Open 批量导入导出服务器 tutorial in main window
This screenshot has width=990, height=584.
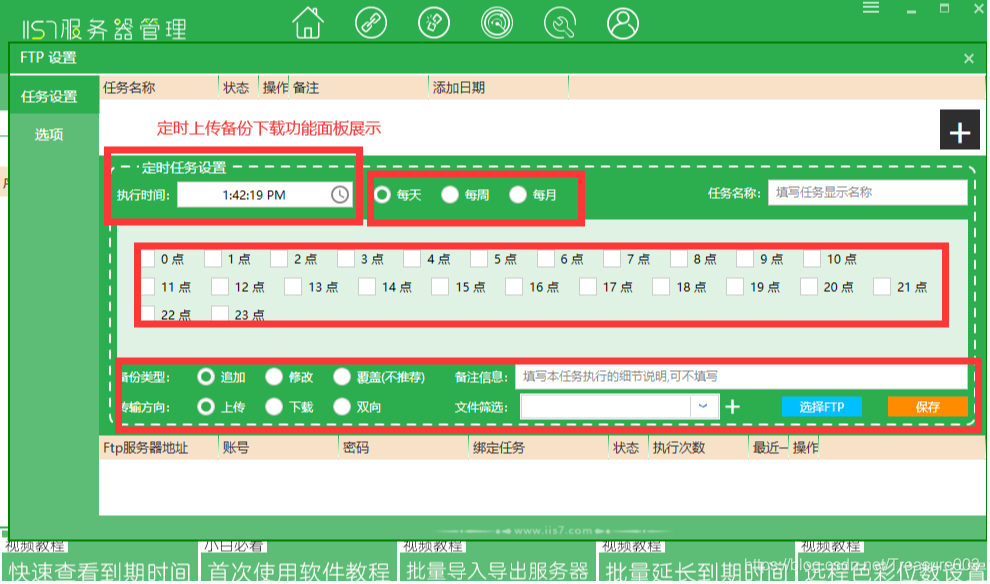click(x=498, y=571)
